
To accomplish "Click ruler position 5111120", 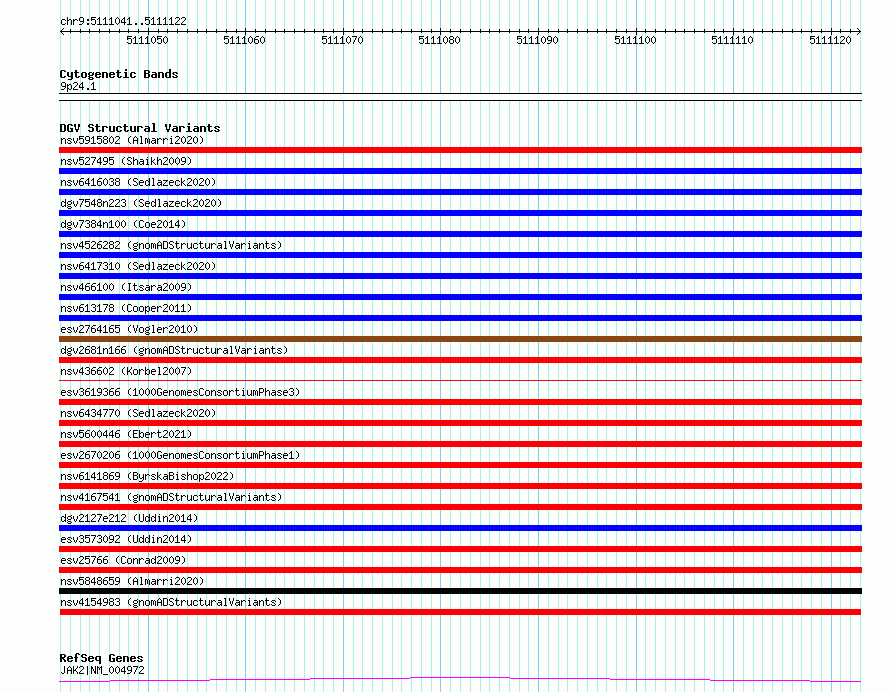I will point(830,40).
